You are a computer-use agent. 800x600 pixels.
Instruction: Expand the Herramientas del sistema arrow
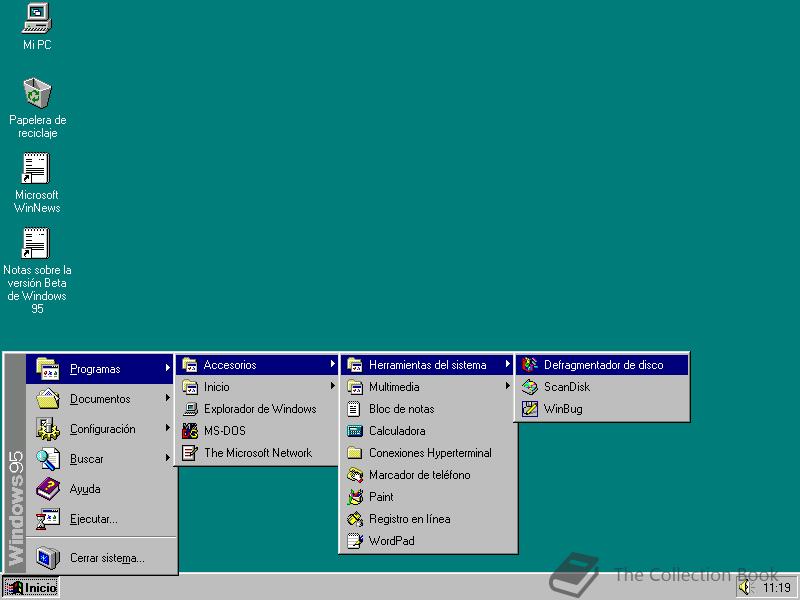tap(508, 364)
